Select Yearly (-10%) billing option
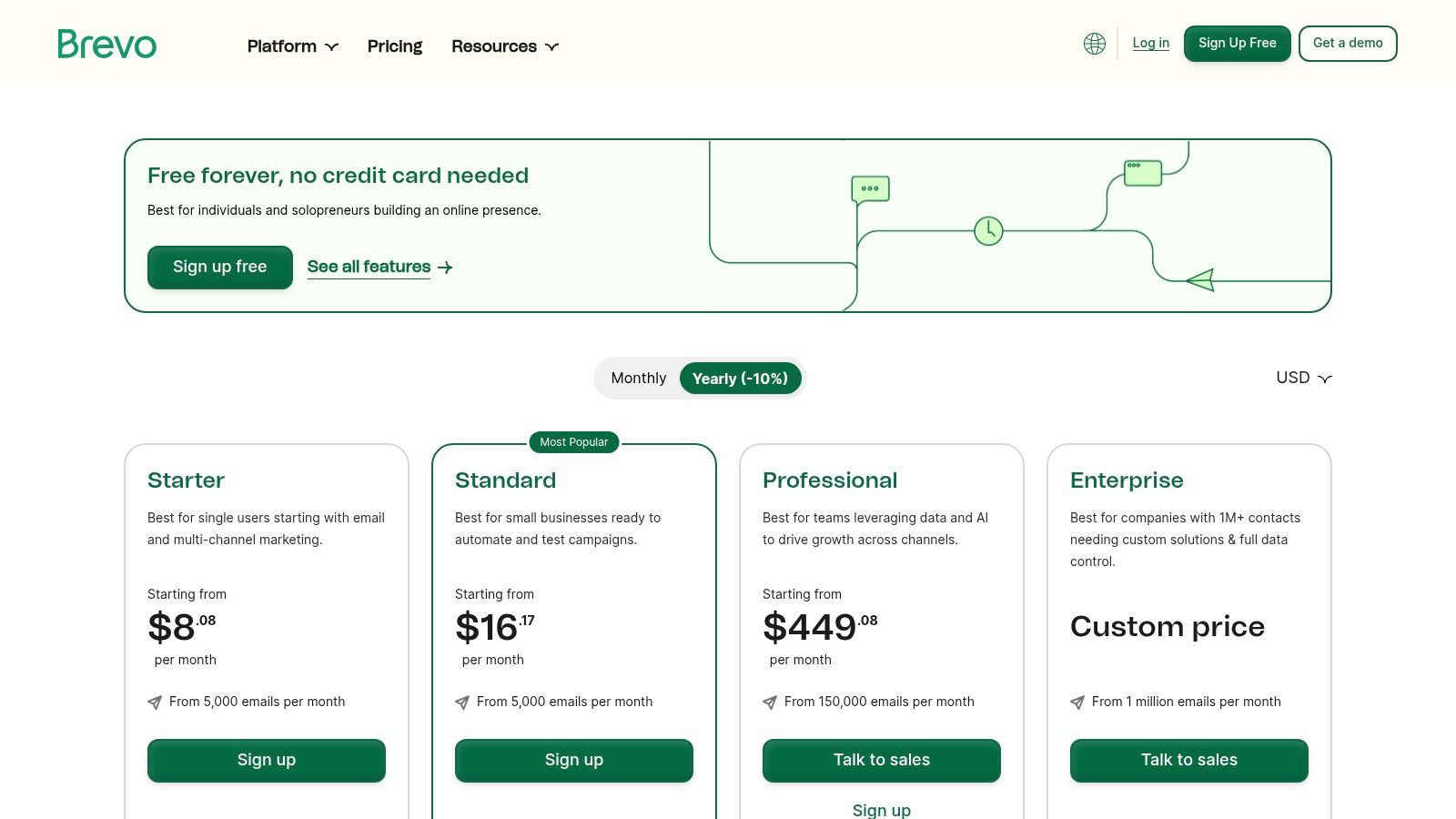The image size is (1456, 819). [740, 379]
